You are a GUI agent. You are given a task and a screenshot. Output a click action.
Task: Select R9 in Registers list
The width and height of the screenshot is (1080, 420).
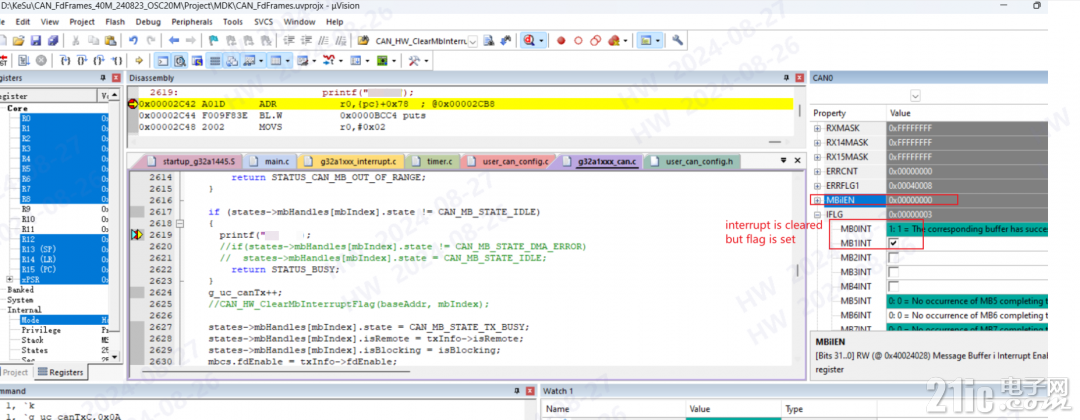[x=26, y=209]
